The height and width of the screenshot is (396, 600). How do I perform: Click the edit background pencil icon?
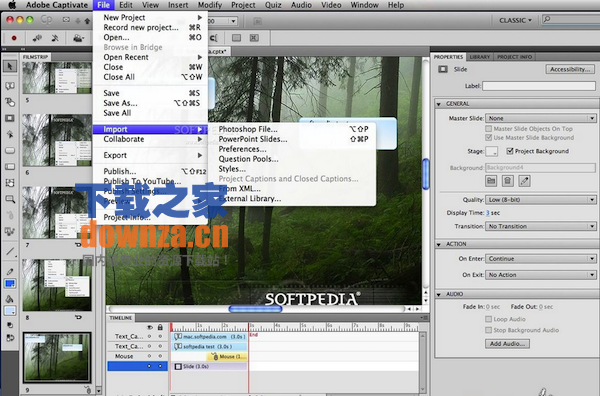pos(524,181)
